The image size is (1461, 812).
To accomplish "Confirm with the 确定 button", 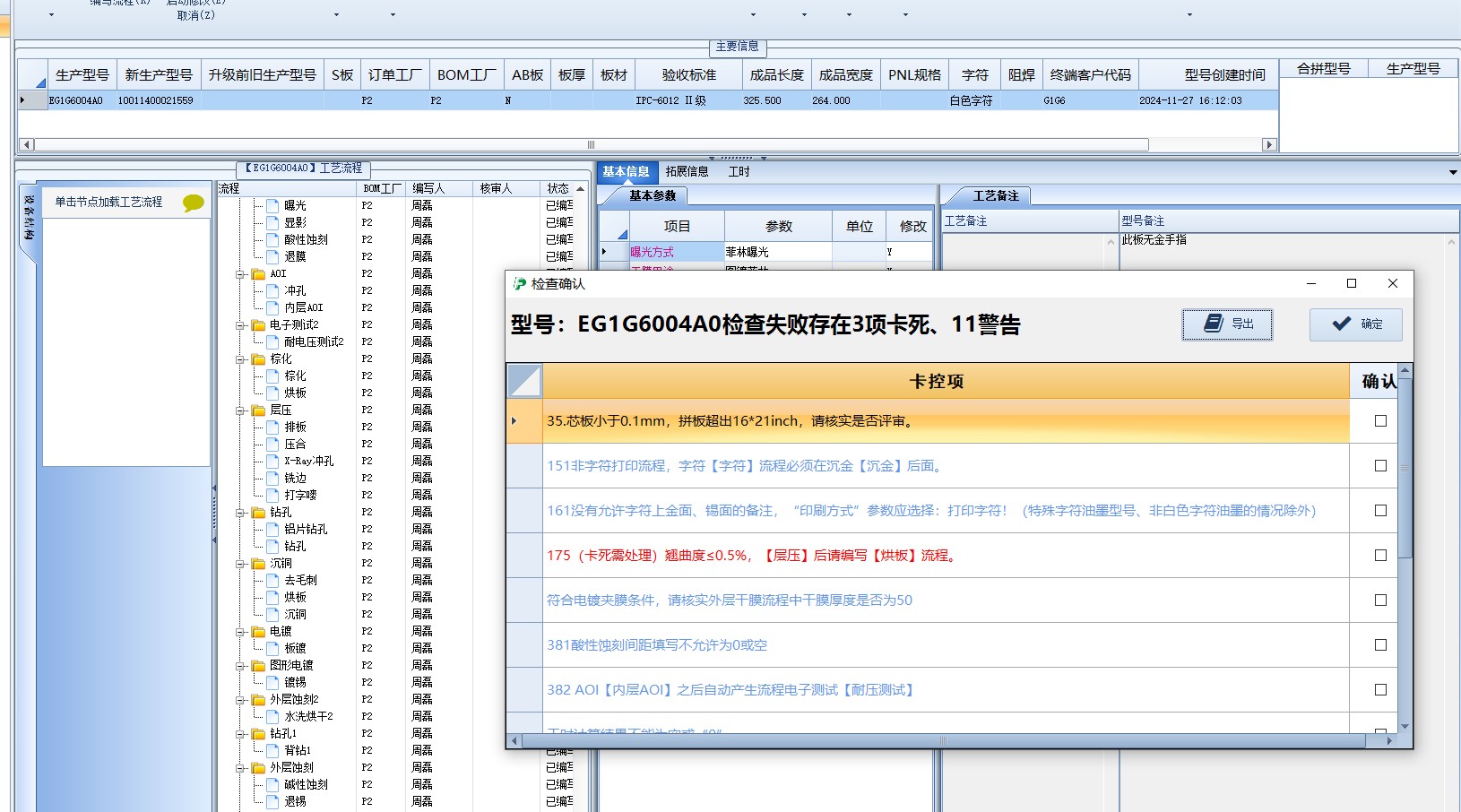I will 1355,324.
